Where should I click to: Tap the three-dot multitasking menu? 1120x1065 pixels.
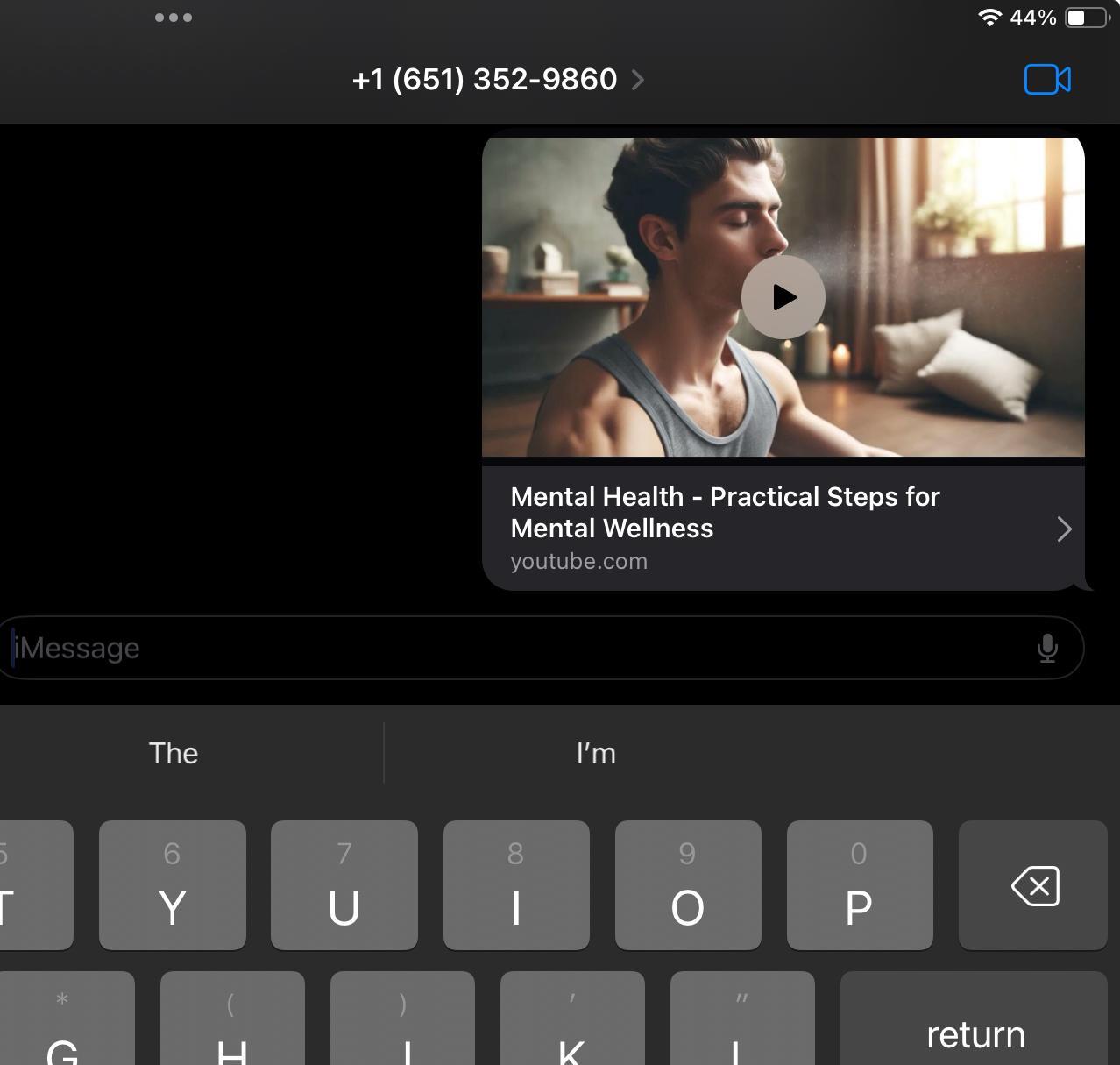coord(174,18)
